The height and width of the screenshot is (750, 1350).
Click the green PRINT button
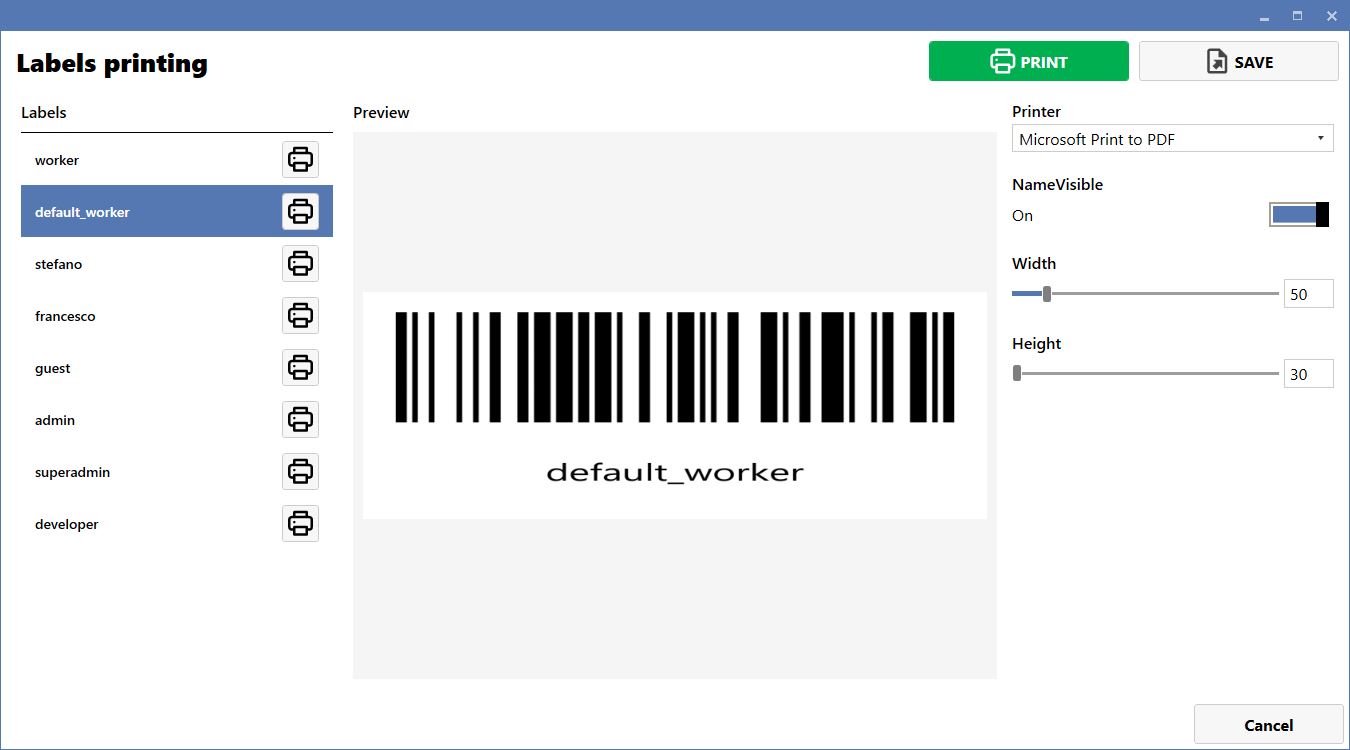[1028, 61]
